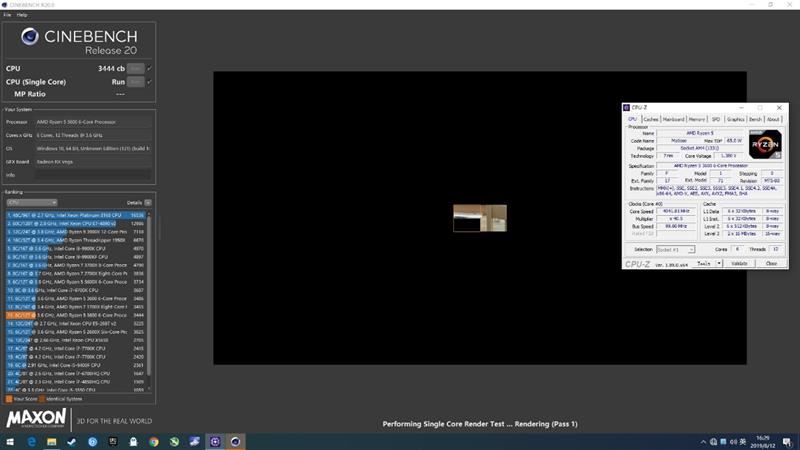Image resolution: width=800 pixels, height=450 pixels.
Task: Select the Core i5-9400F ranking row
Action: (x=76, y=365)
